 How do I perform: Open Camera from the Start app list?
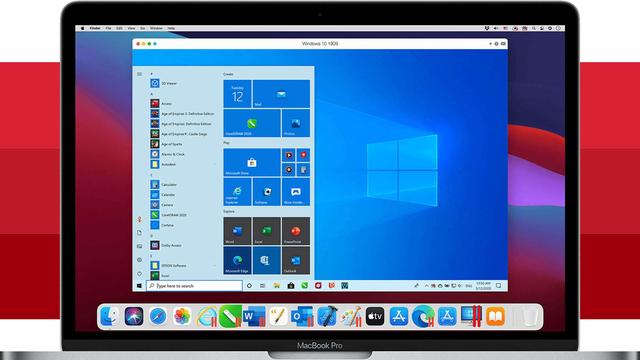162,205
